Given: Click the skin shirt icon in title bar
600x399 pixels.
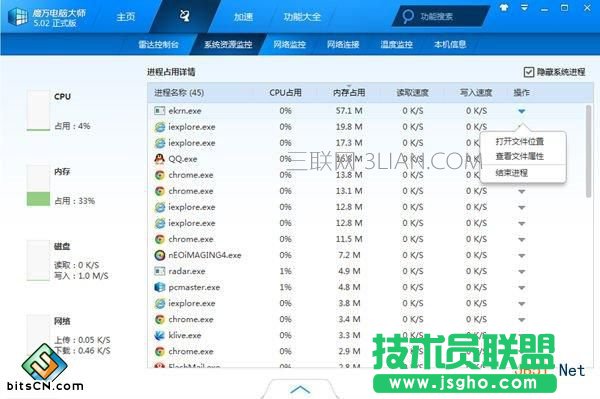Looking at the screenshot, I should [x=504, y=8].
